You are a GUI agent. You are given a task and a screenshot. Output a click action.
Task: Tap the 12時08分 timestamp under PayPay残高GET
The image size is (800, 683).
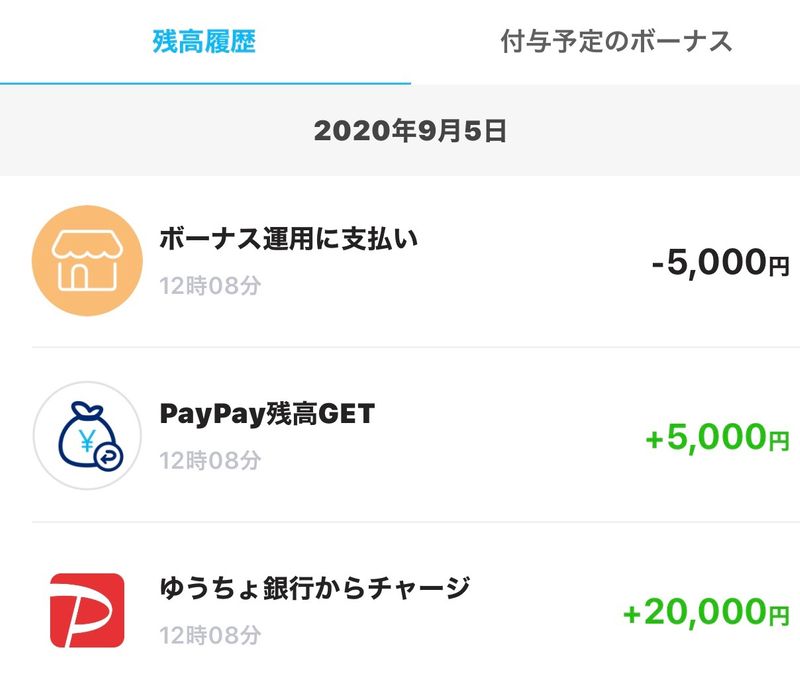(211, 460)
